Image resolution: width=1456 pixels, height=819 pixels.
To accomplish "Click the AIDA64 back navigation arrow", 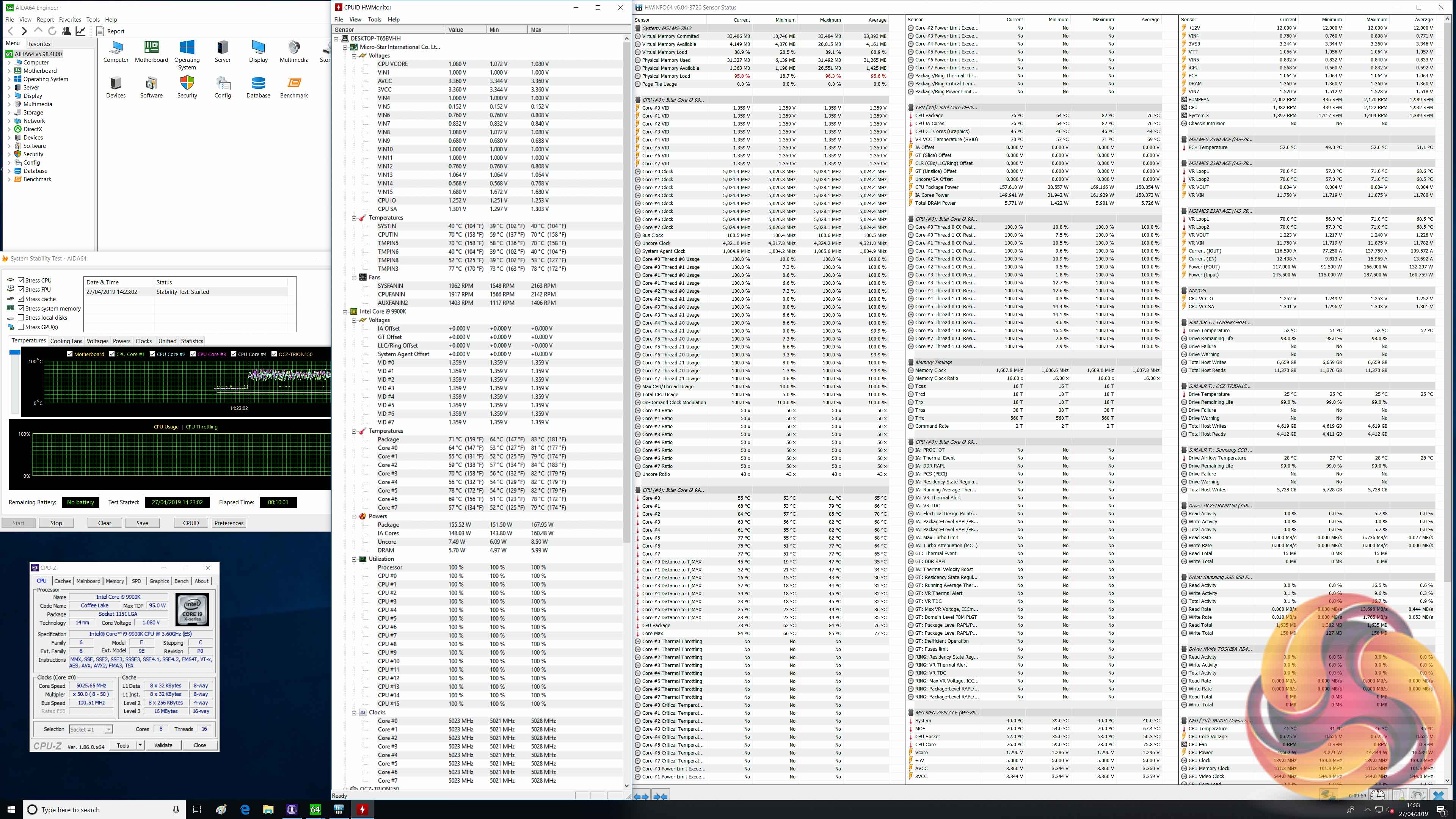I will click(x=9, y=31).
